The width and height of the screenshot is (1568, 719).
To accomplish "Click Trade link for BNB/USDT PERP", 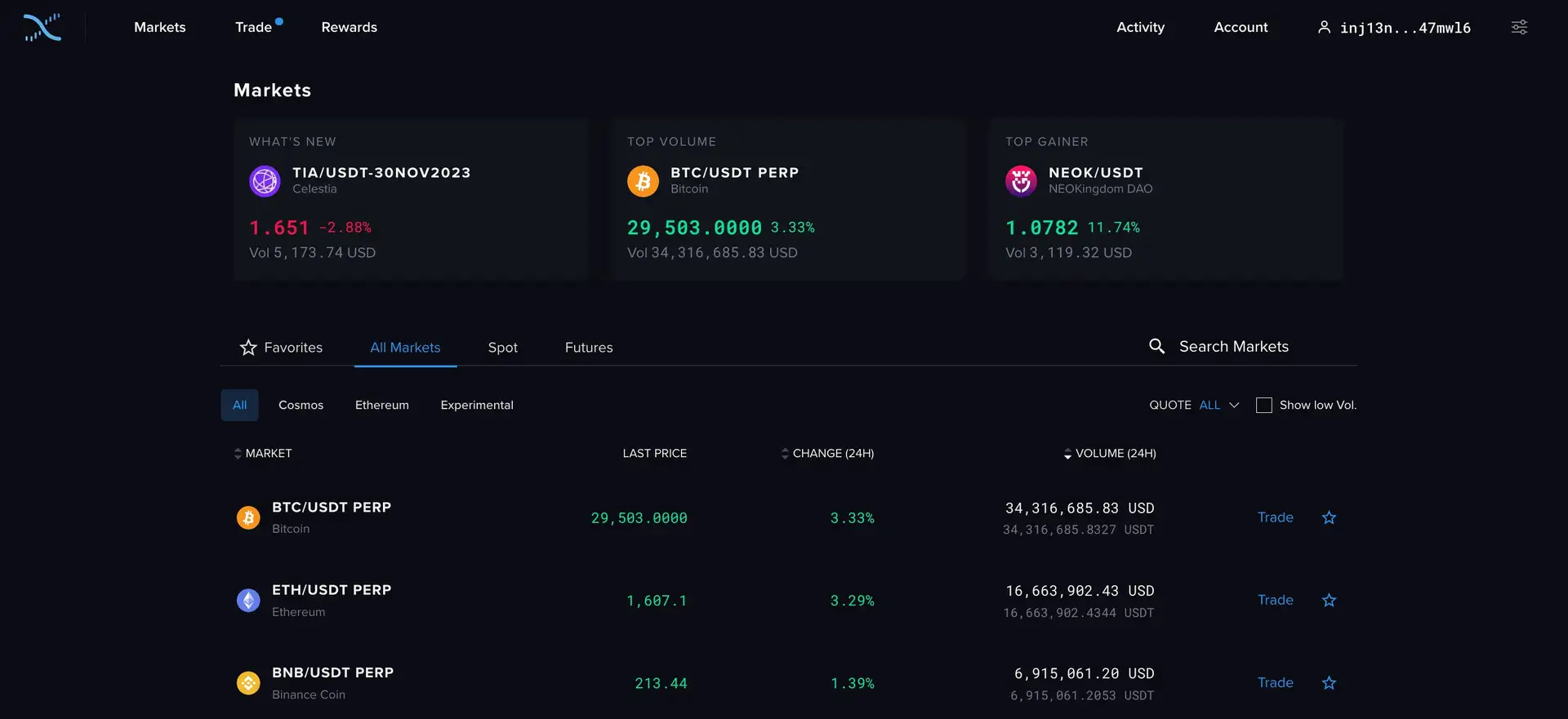I will pyautogui.click(x=1275, y=682).
